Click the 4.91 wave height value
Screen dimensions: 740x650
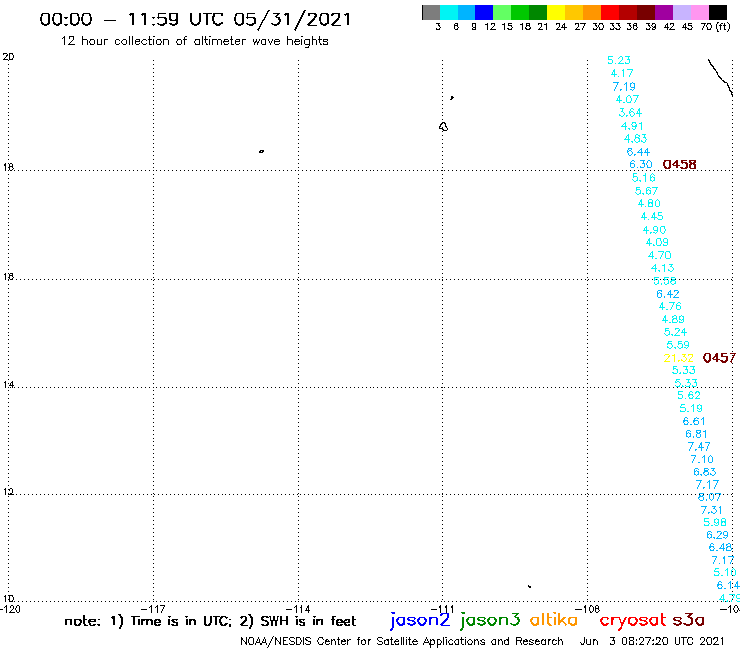pyautogui.click(x=632, y=126)
